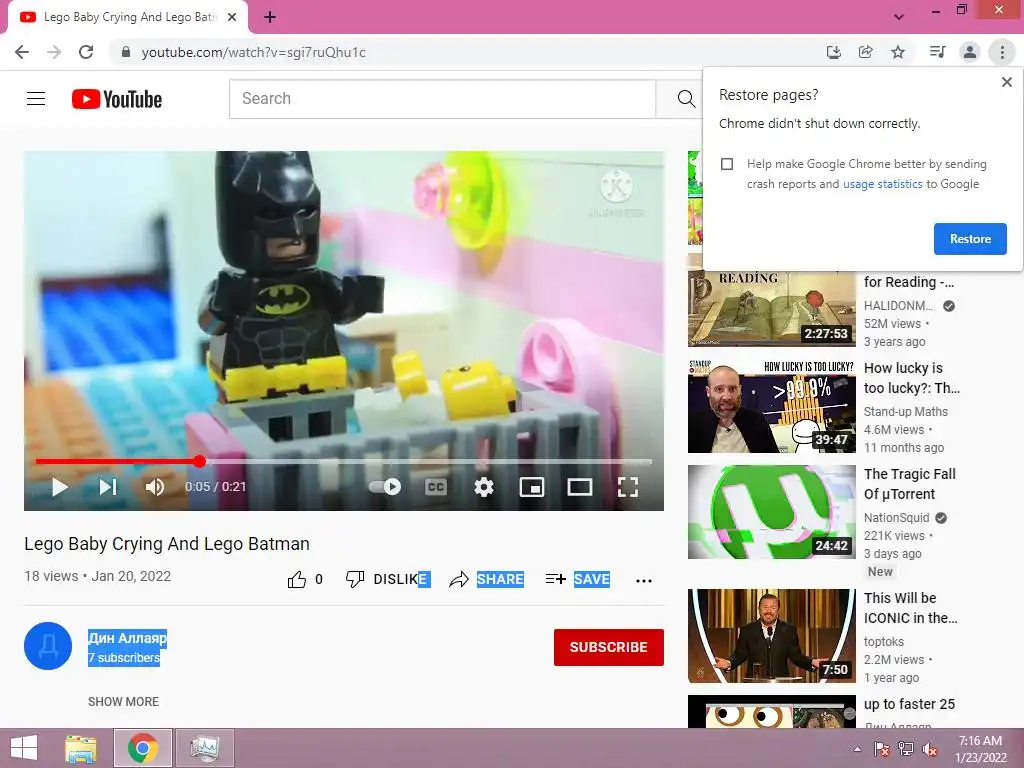The image size is (1024, 768).
Task: Skip to the next video
Action: point(108,487)
